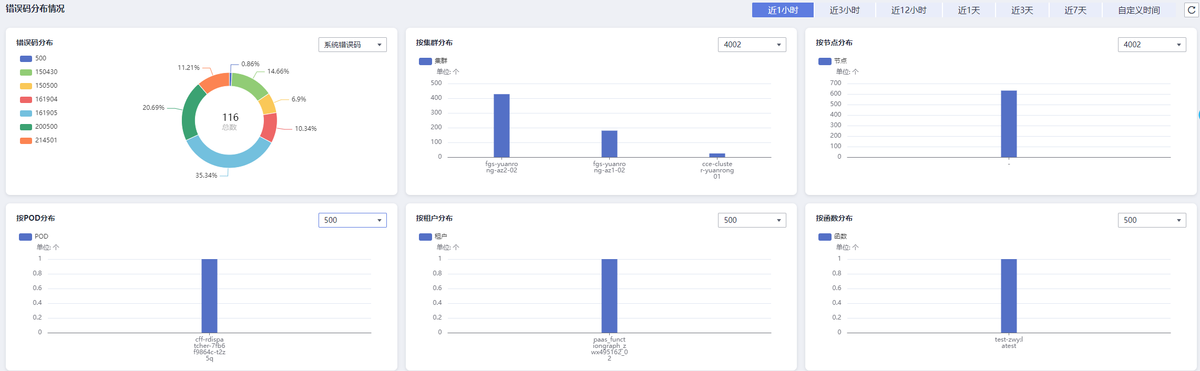
Task: Open the 自定义时间 custom time picker
Action: click(1139, 10)
